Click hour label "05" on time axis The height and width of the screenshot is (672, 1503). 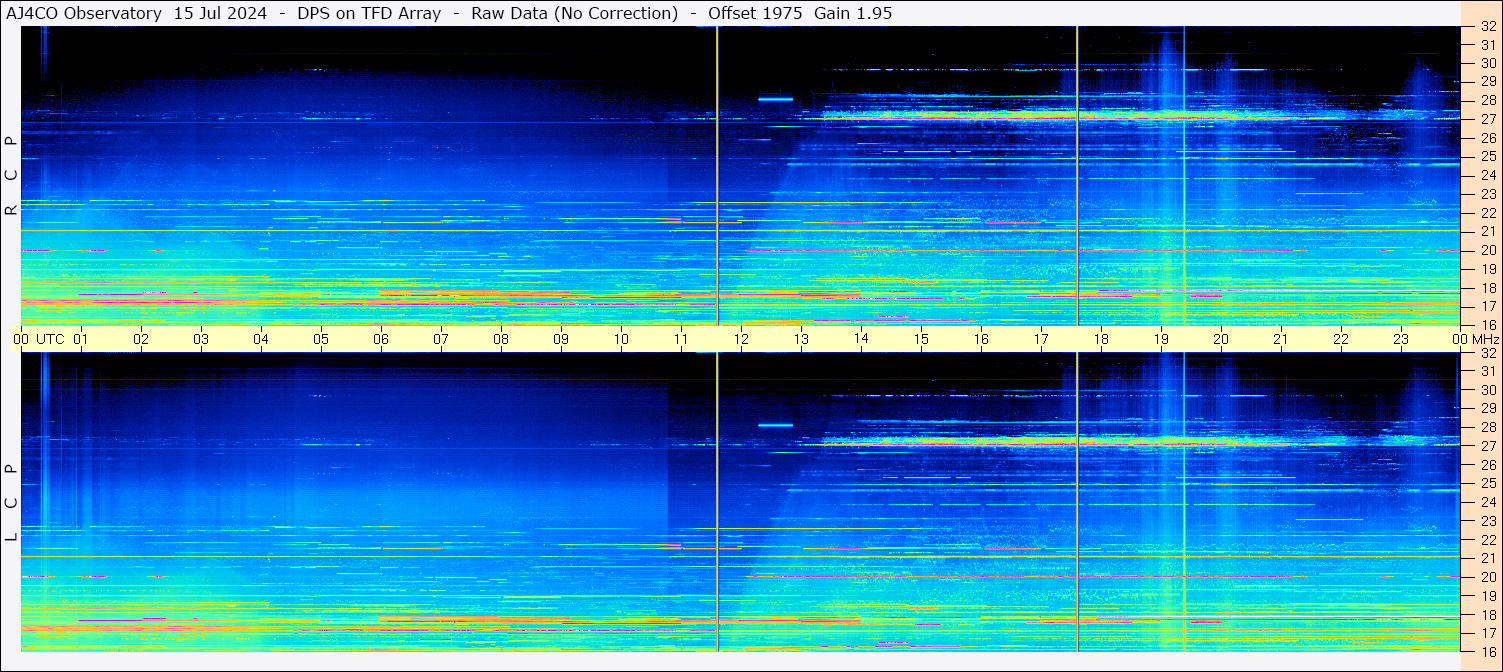pyautogui.click(x=321, y=339)
